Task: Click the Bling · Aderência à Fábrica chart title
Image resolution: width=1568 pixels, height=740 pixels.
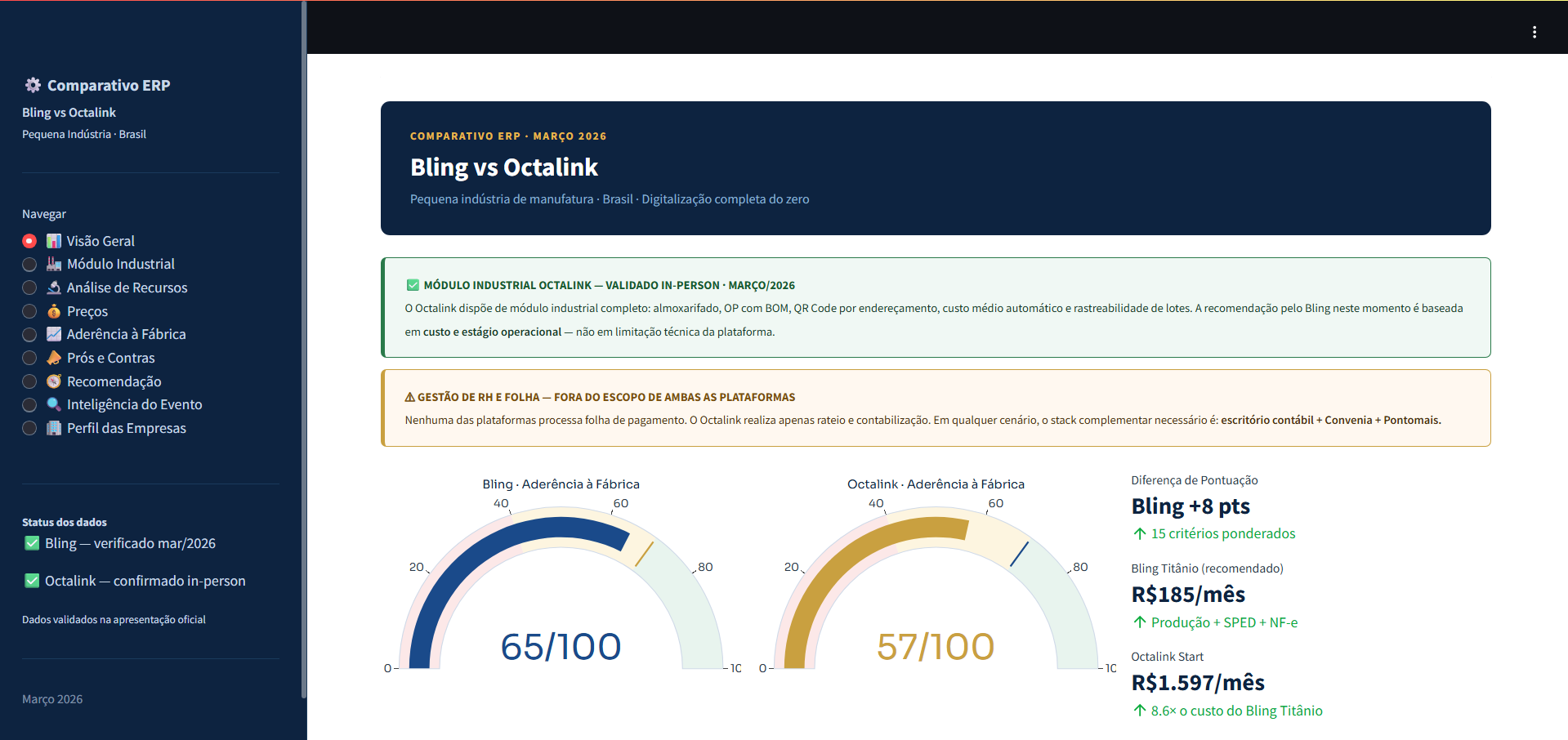Action: click(561, 484)
